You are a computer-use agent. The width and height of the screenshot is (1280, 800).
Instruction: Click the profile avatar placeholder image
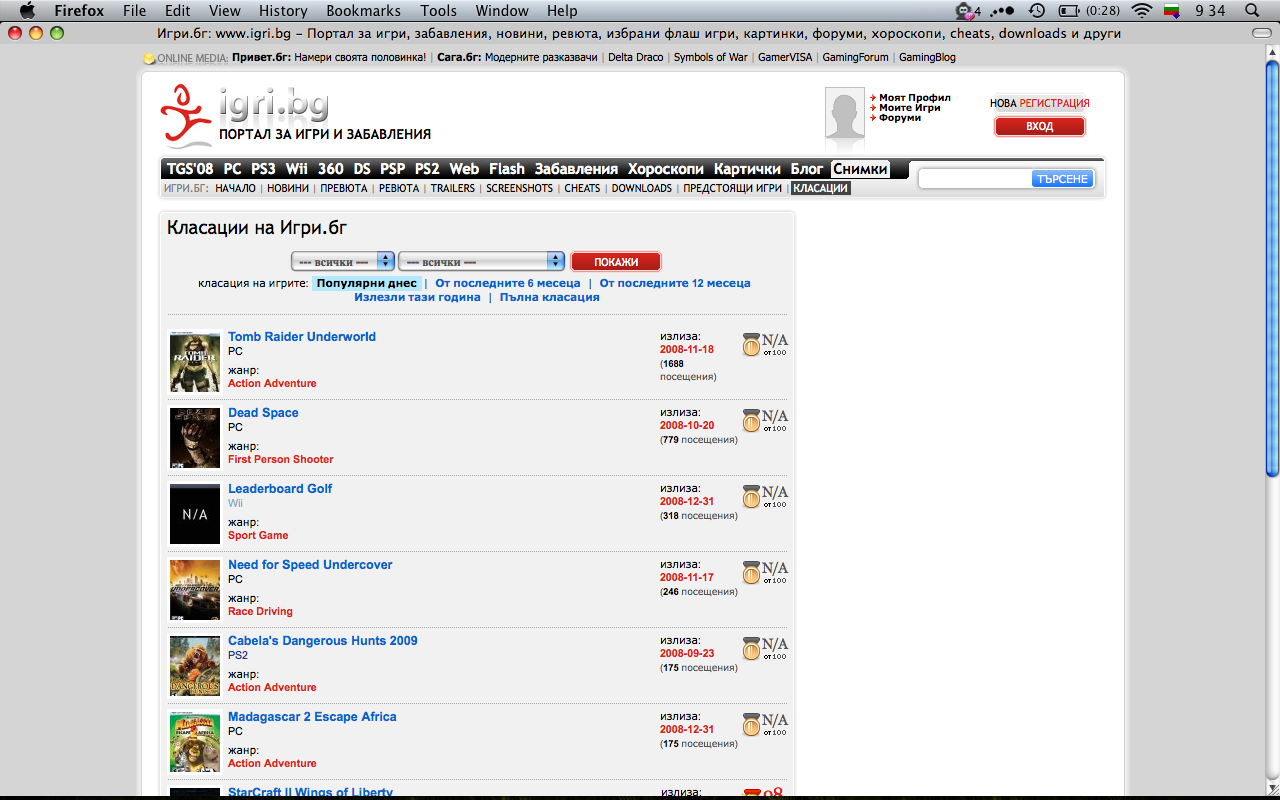(844, 113)
